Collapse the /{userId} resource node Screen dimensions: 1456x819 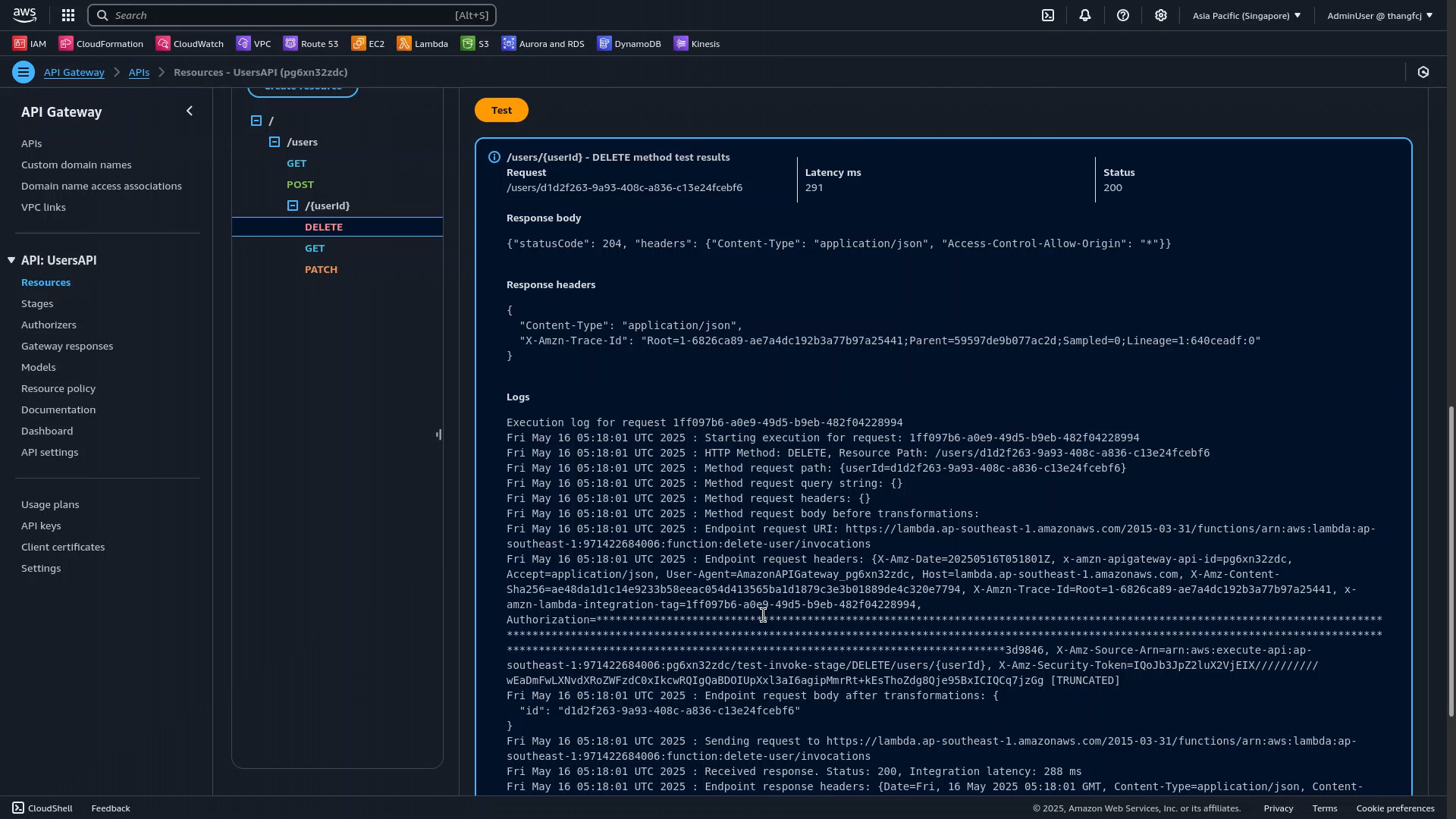pyautogui.click(x=293, y=206)
